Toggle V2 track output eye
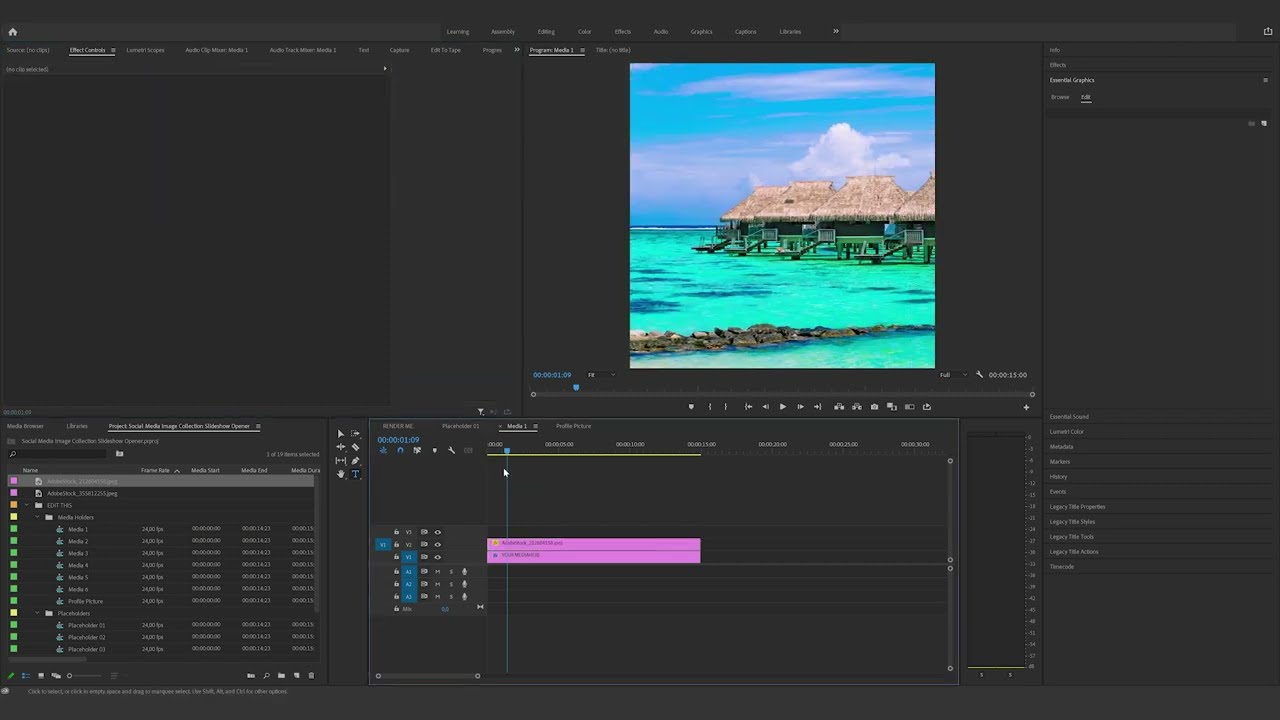 437,544
